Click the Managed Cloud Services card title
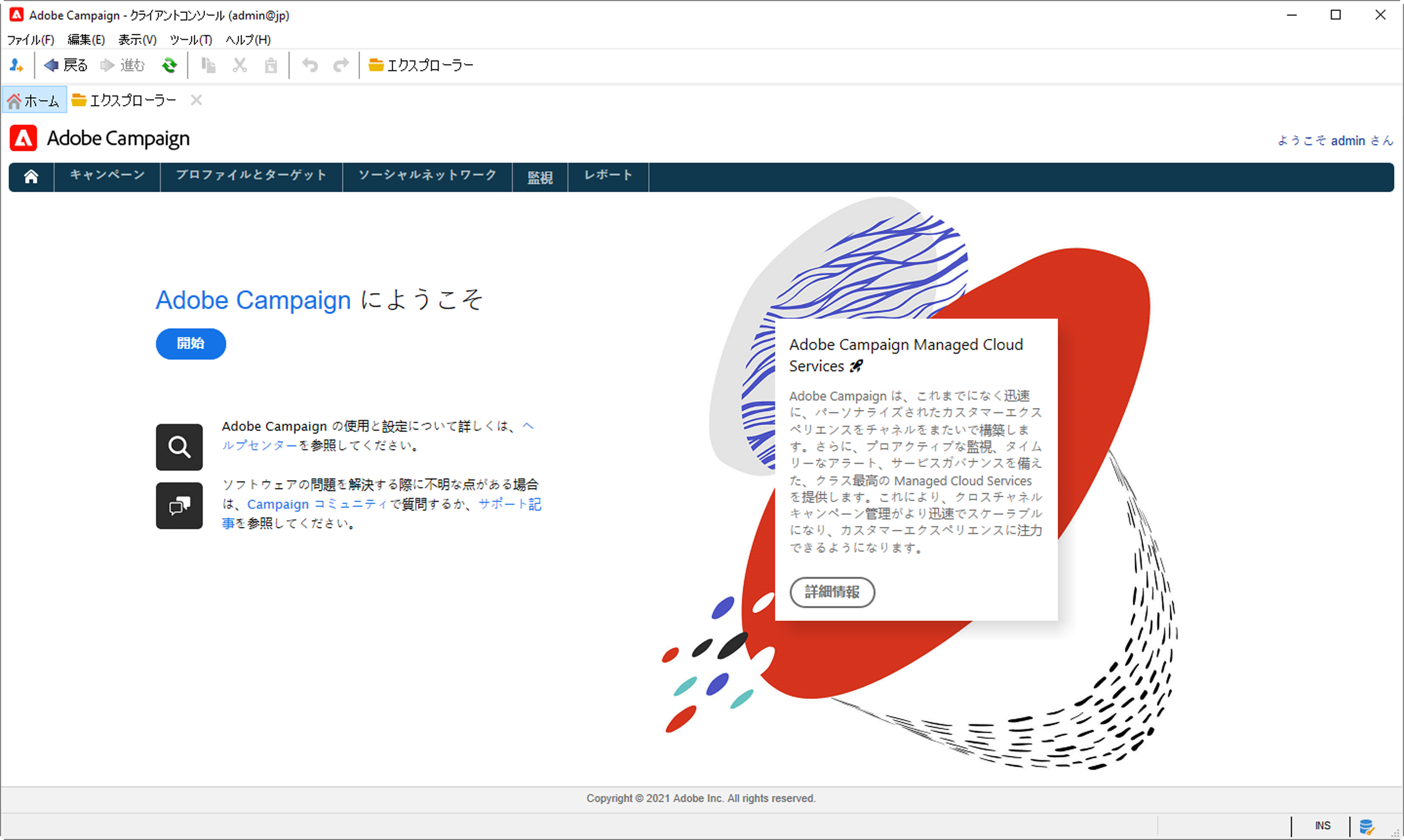 pos(906,356)
